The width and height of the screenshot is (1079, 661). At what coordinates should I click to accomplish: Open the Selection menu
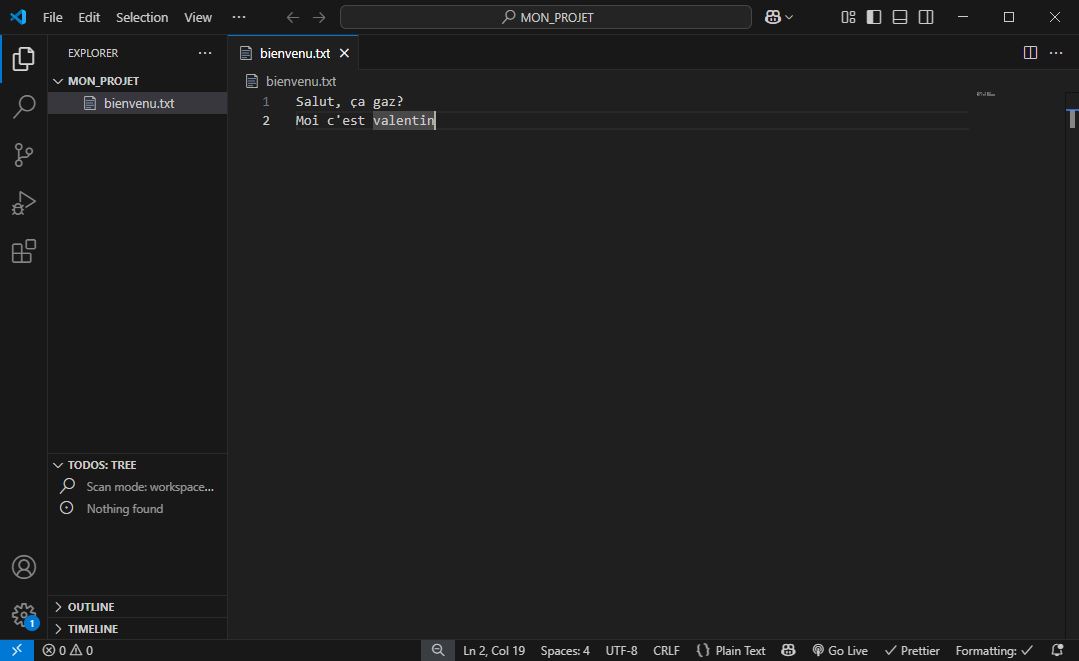142,17
